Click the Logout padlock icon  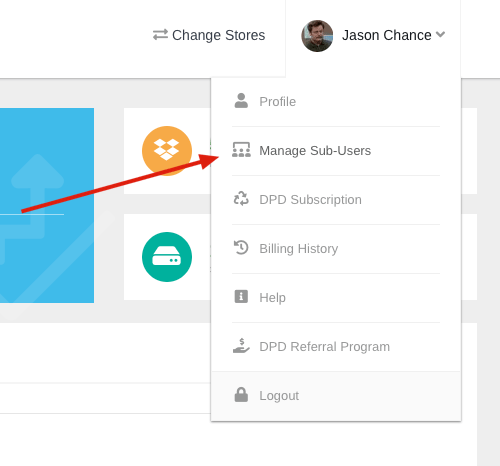click(x=241, y=395)
